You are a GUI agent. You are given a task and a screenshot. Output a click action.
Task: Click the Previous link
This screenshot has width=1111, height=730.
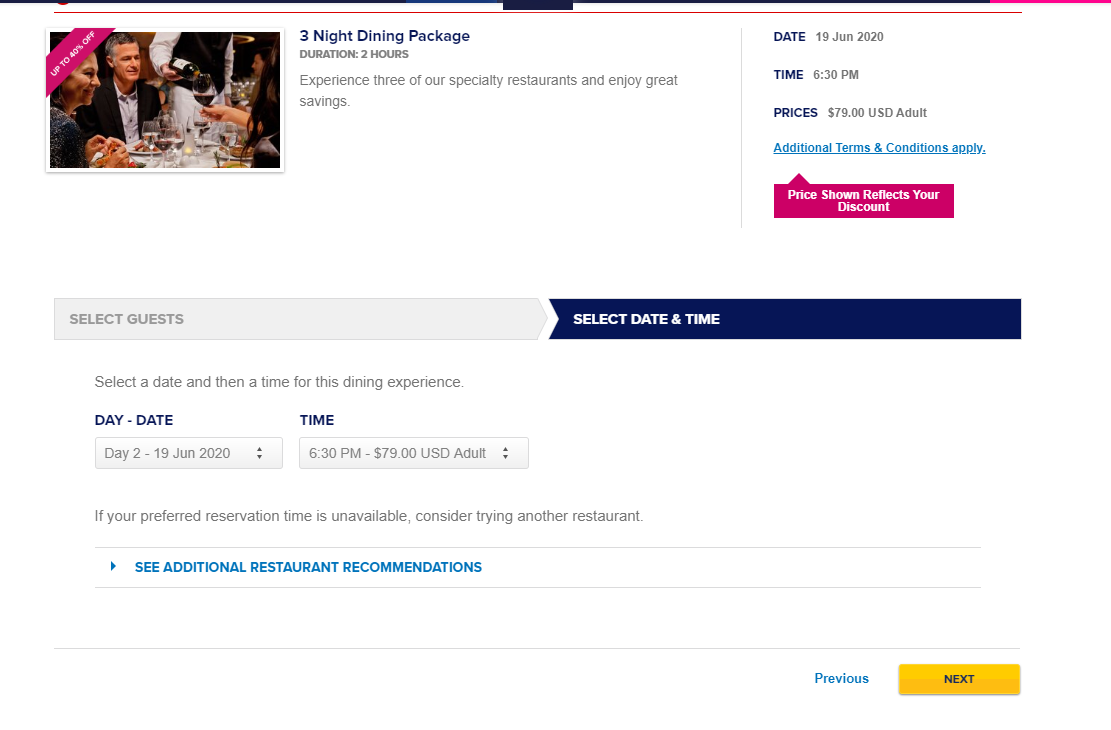(841, 678)
